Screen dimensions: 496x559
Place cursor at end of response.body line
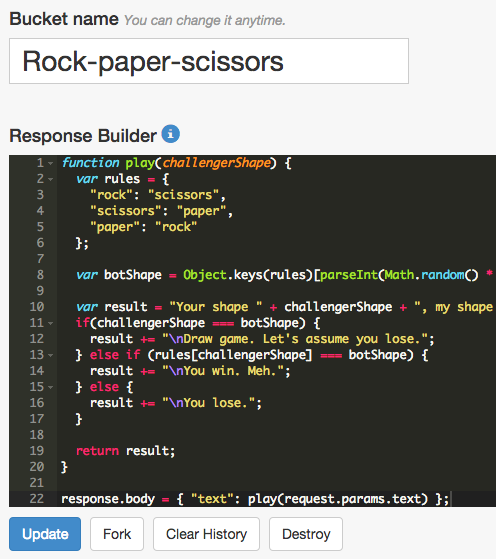pyautogui.click(x=451, y=499)
